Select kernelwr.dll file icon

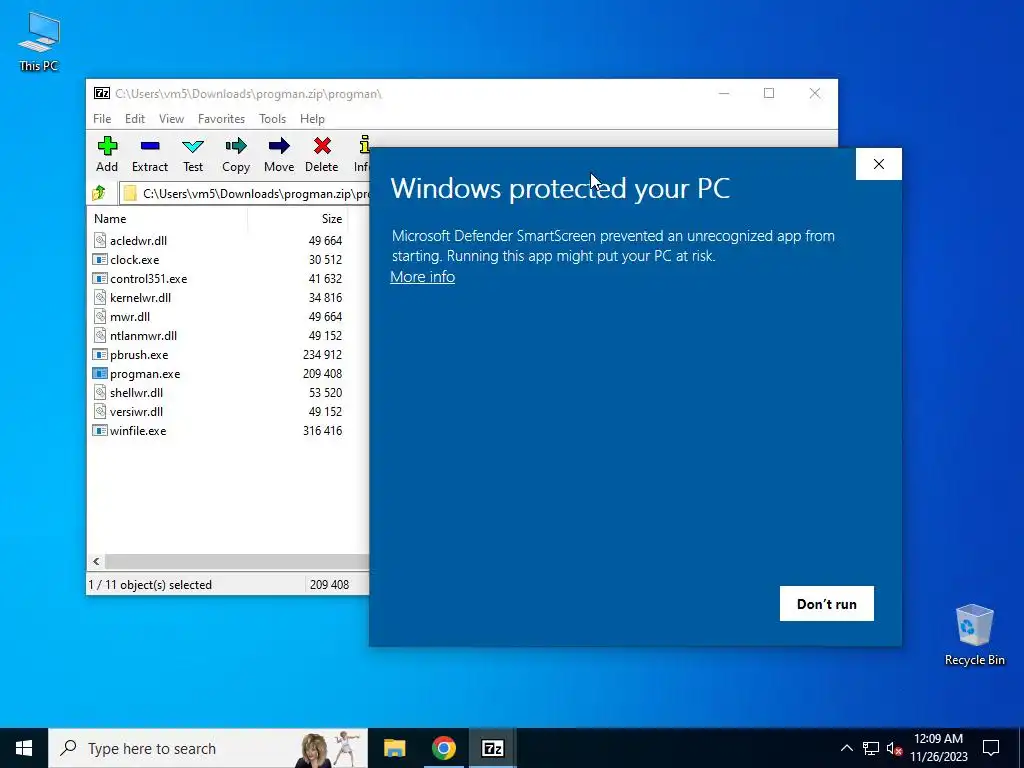pos(99,297)
